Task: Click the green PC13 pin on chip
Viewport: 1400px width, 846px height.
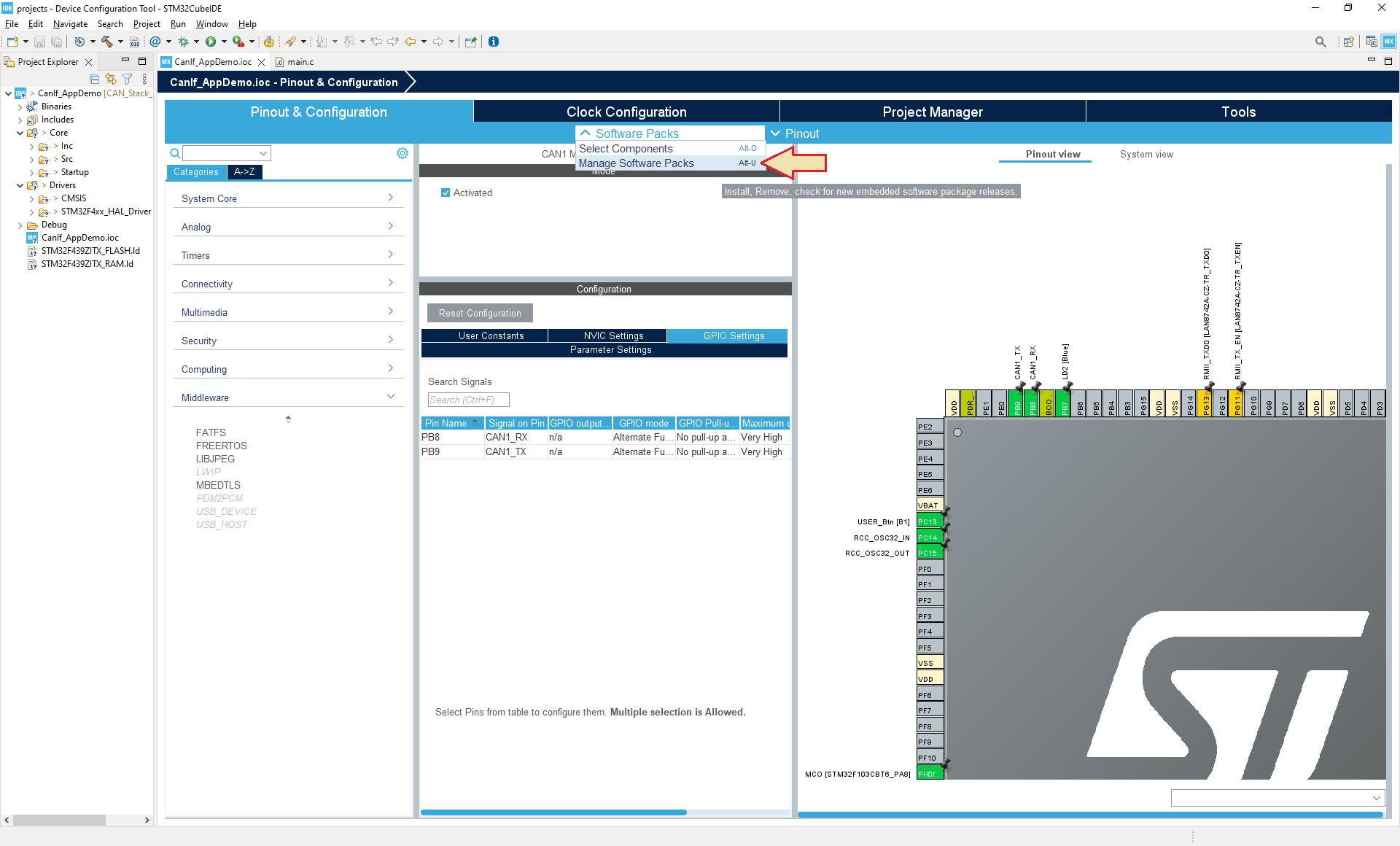Action: pyautogui.click(x=930, y=521)
